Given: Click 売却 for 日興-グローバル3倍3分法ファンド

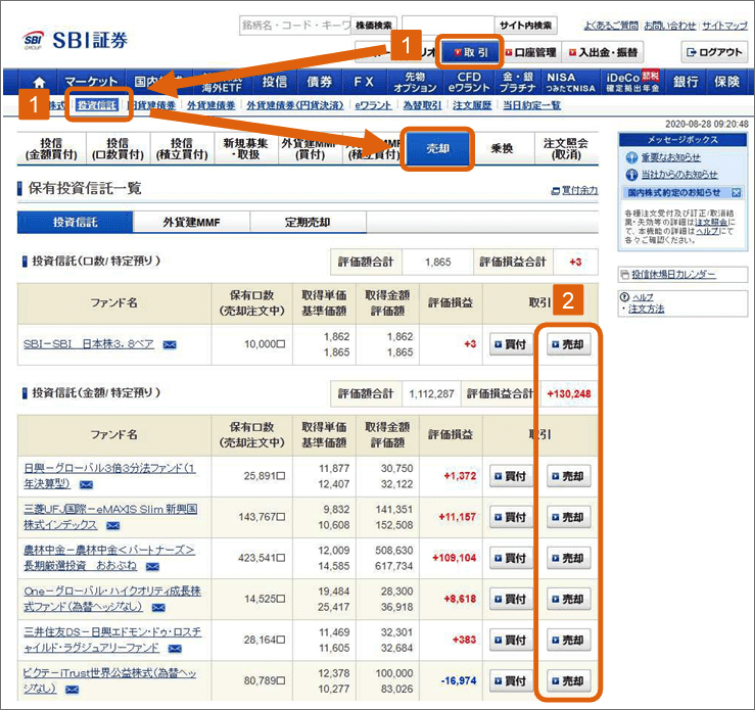Looking at the screenshot, I should [x=568, y=476].
